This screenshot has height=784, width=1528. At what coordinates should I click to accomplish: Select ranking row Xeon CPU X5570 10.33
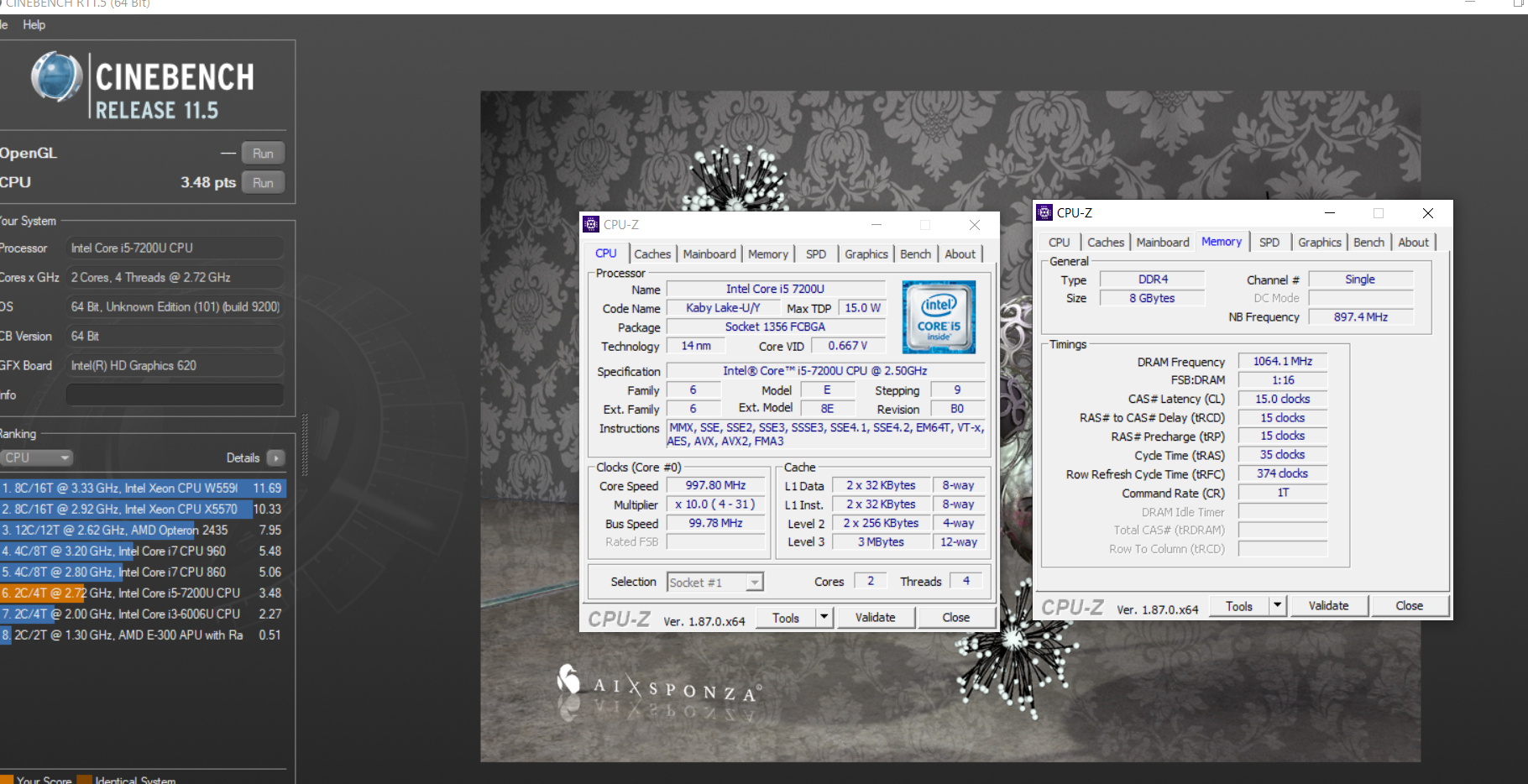pos(143,509)
